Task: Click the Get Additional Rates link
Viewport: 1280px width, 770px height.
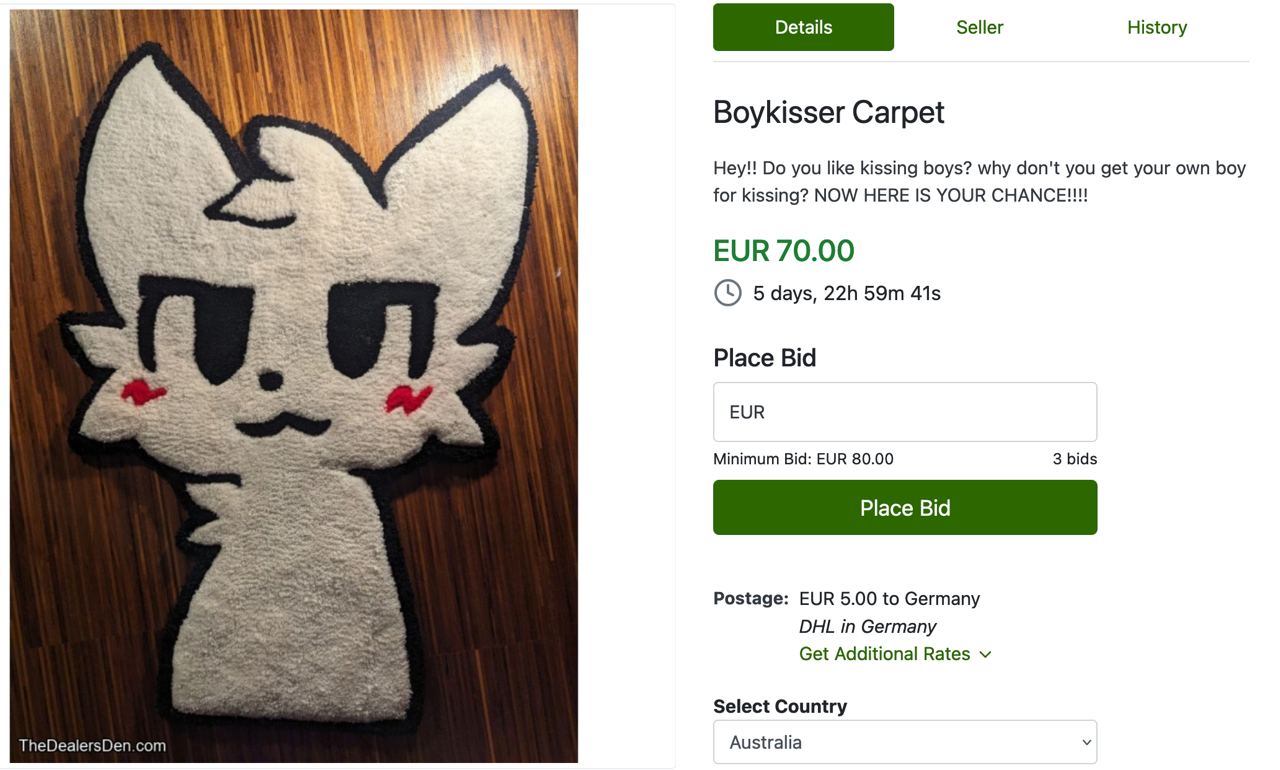Action: click(884, 654)
